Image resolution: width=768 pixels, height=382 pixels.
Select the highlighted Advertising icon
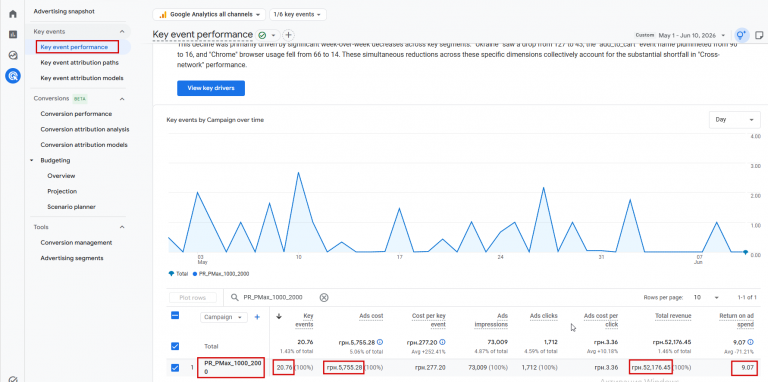[13, 76]
